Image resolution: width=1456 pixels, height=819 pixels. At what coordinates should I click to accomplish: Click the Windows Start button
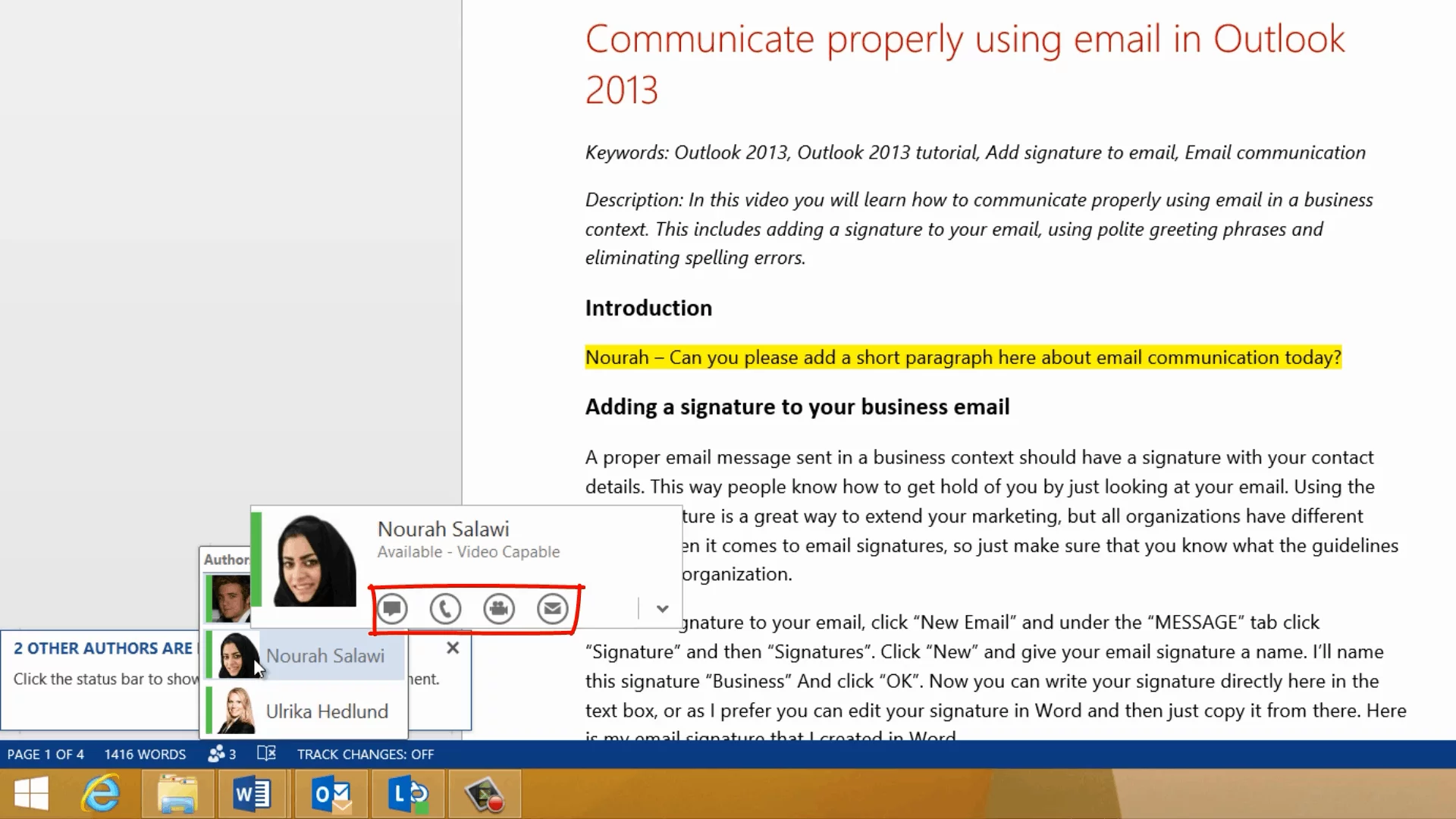pyautogui.click(x=31, y=794)
